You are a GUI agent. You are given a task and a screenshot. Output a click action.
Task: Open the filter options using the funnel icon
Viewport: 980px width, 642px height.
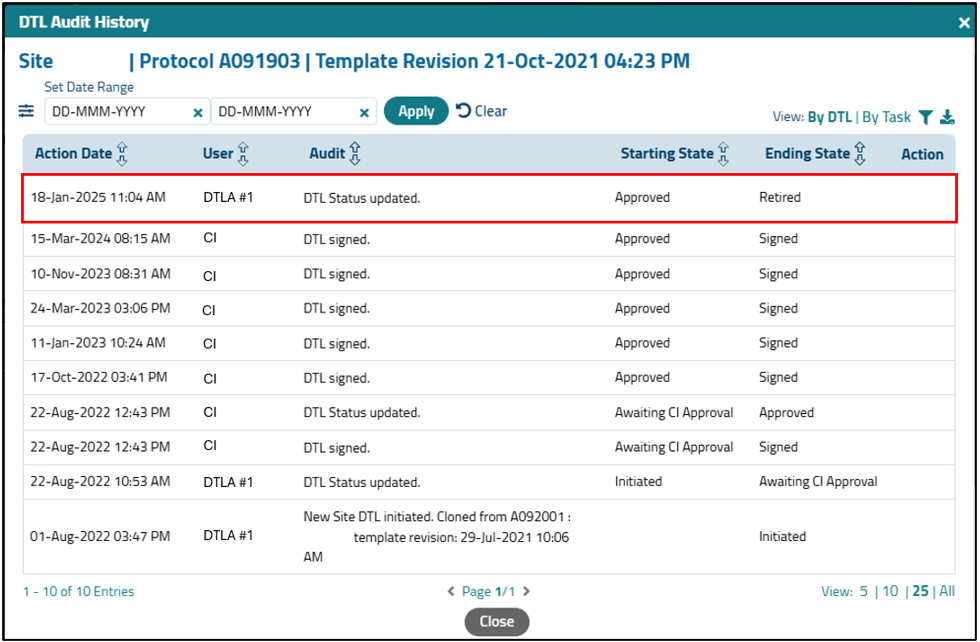pyautogui.click(x=927, y=117)
